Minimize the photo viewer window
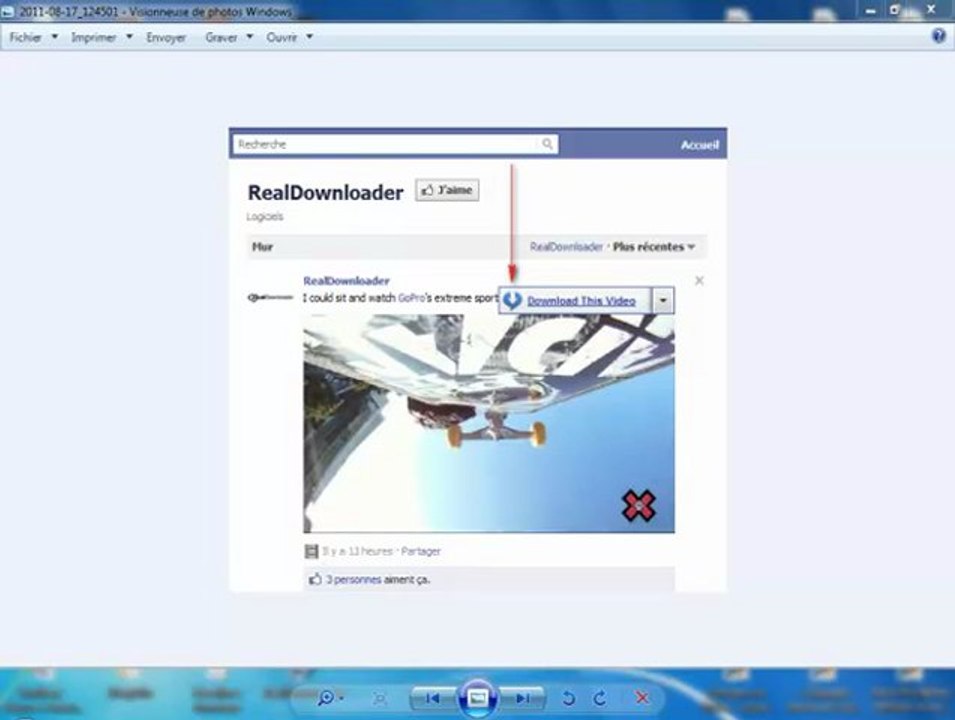Image resolution: width=955 pixels, height=720 pixels. pyautogui.click(x=871, y=10)
